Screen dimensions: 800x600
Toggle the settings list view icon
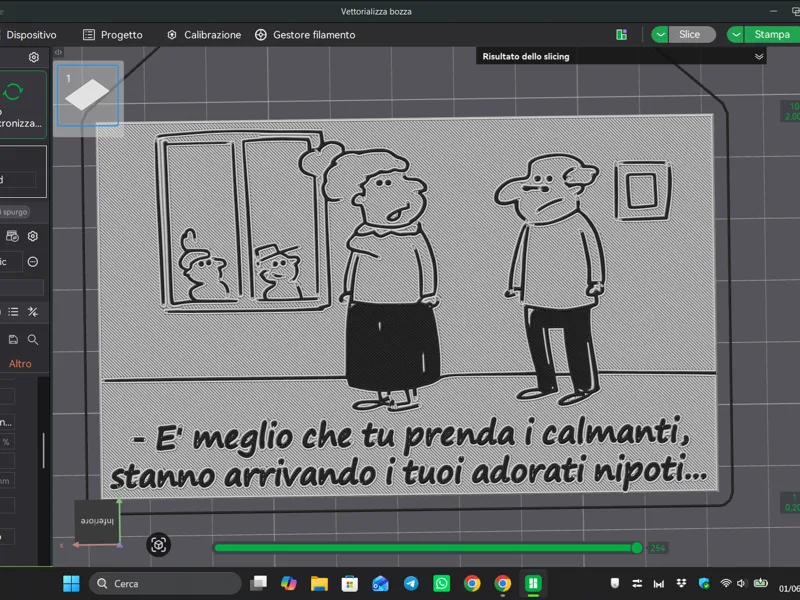(13, 312)
